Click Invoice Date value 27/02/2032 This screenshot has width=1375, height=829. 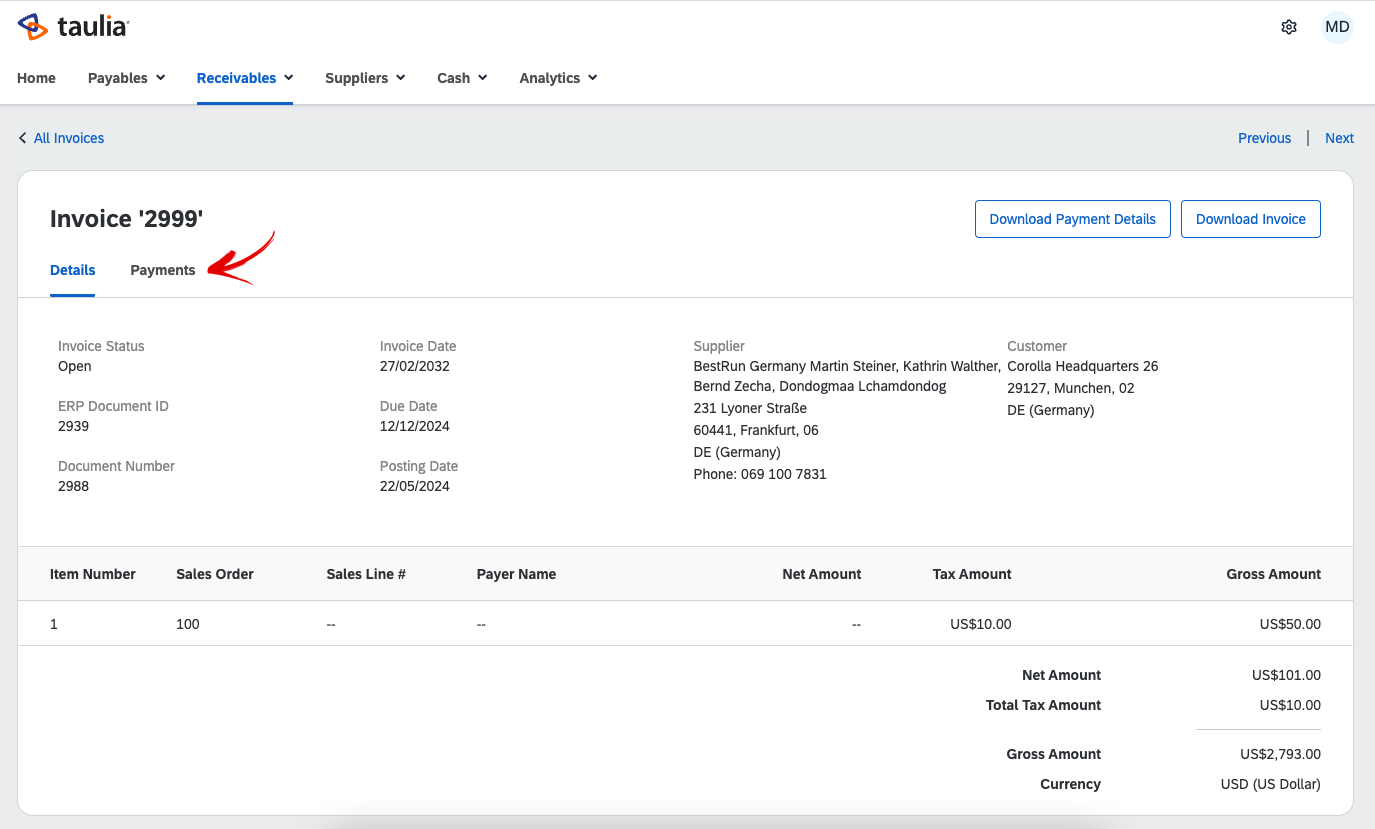(415, 366)
